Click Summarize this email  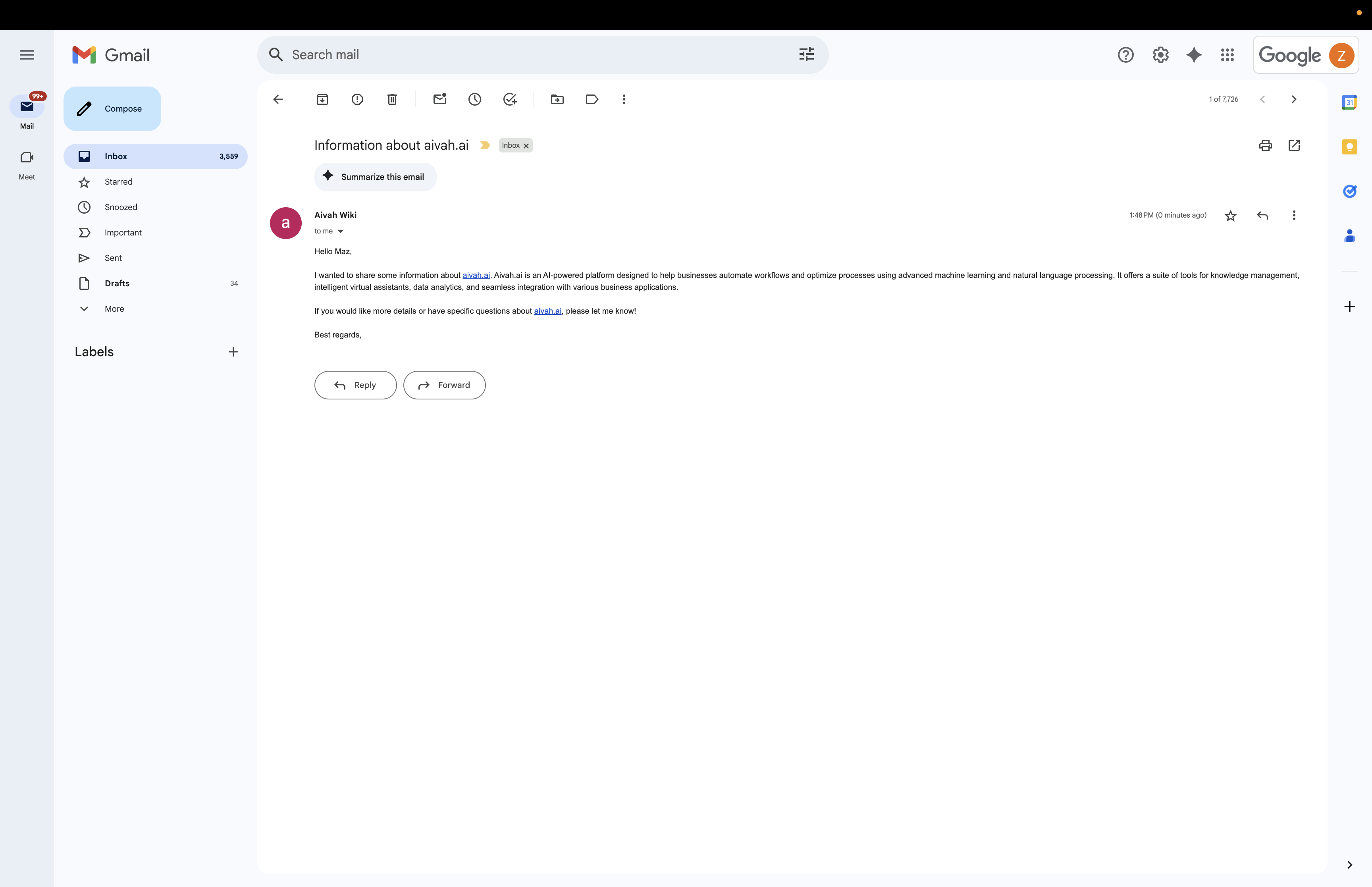pyautogui.click(x=375, y=177)
